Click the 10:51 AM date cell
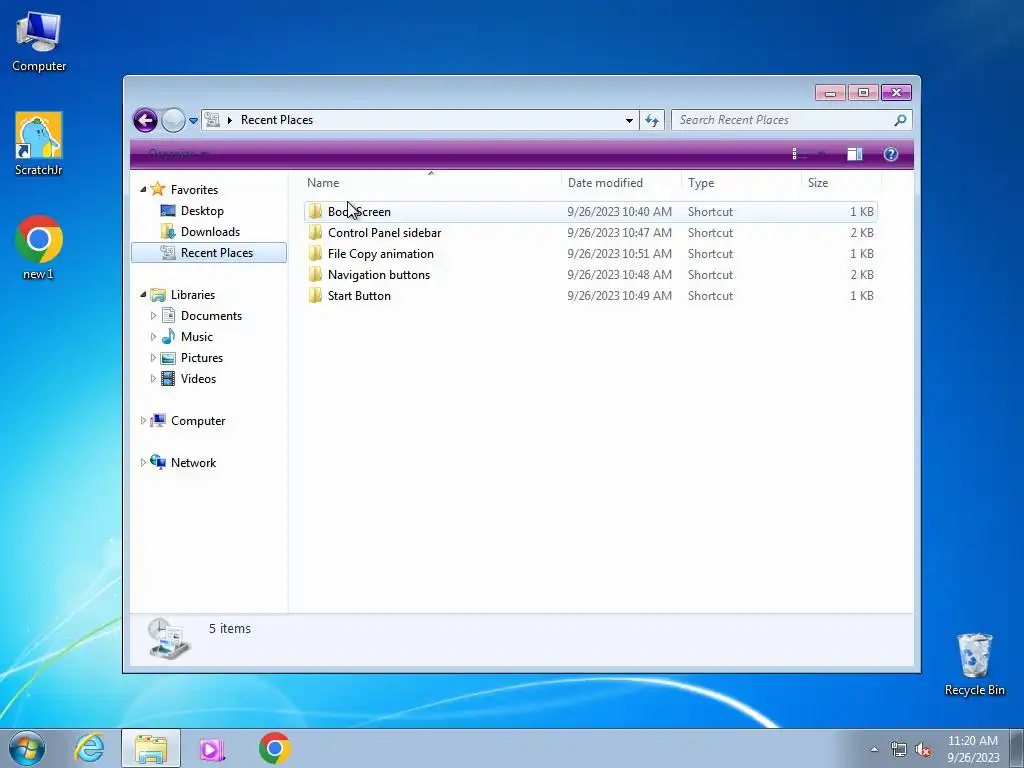The height and width of the screenshot is (768, 1024). pos(619,253)
